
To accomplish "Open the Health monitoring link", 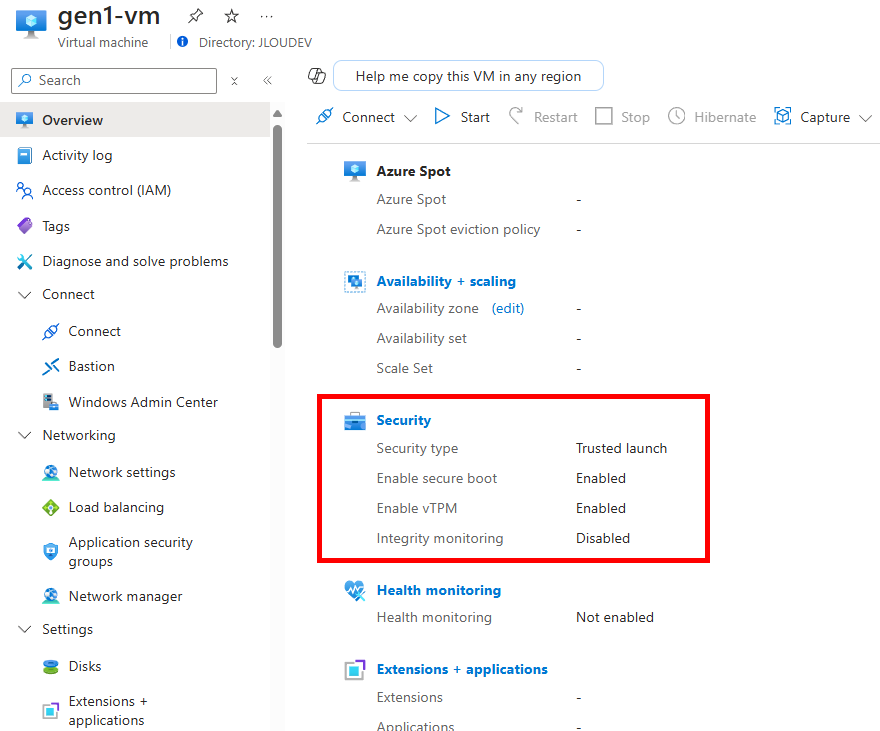I will click(x=439, y=590).
